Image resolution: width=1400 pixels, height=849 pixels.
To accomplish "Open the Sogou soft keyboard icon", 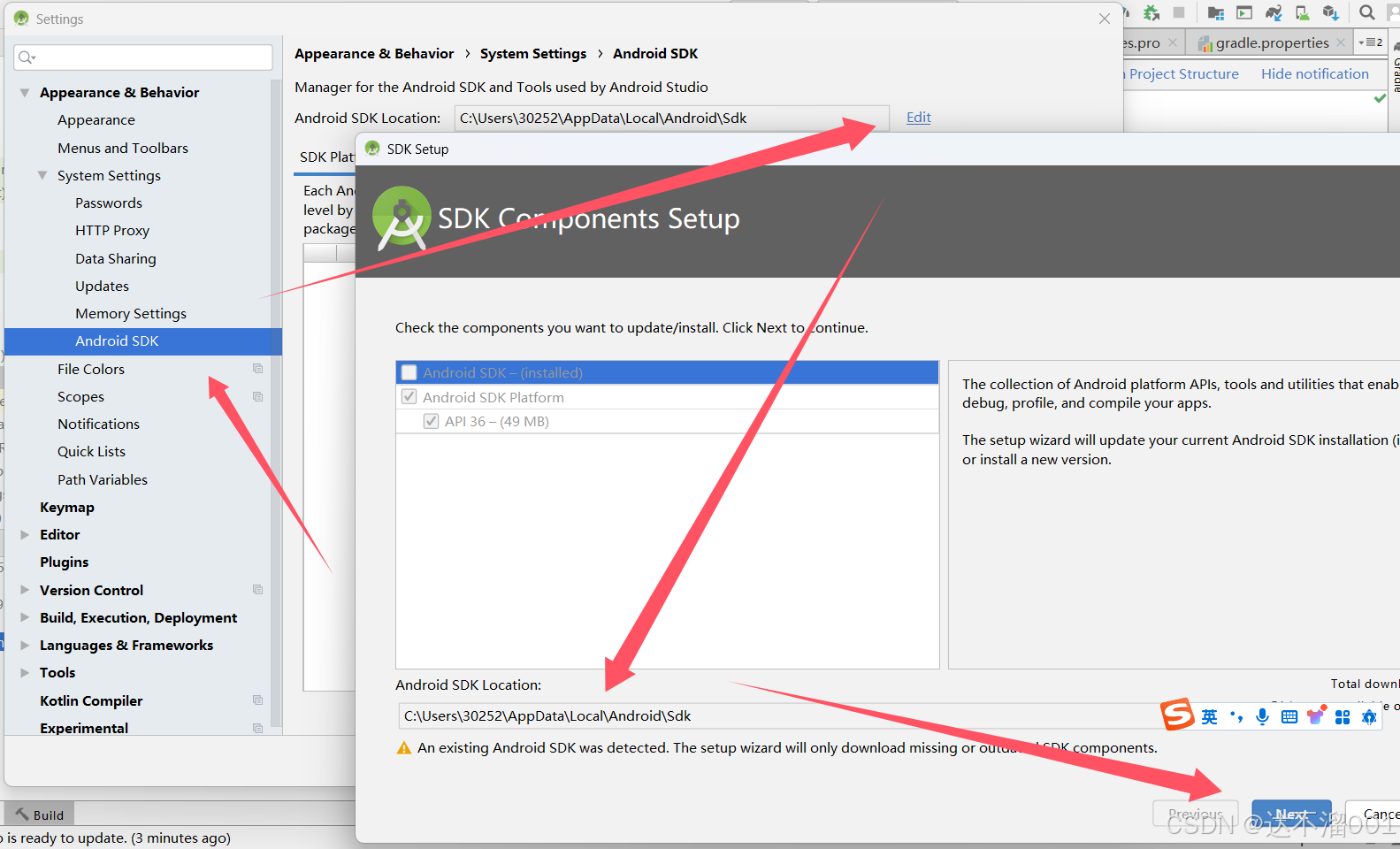I will coord(1289,716).
